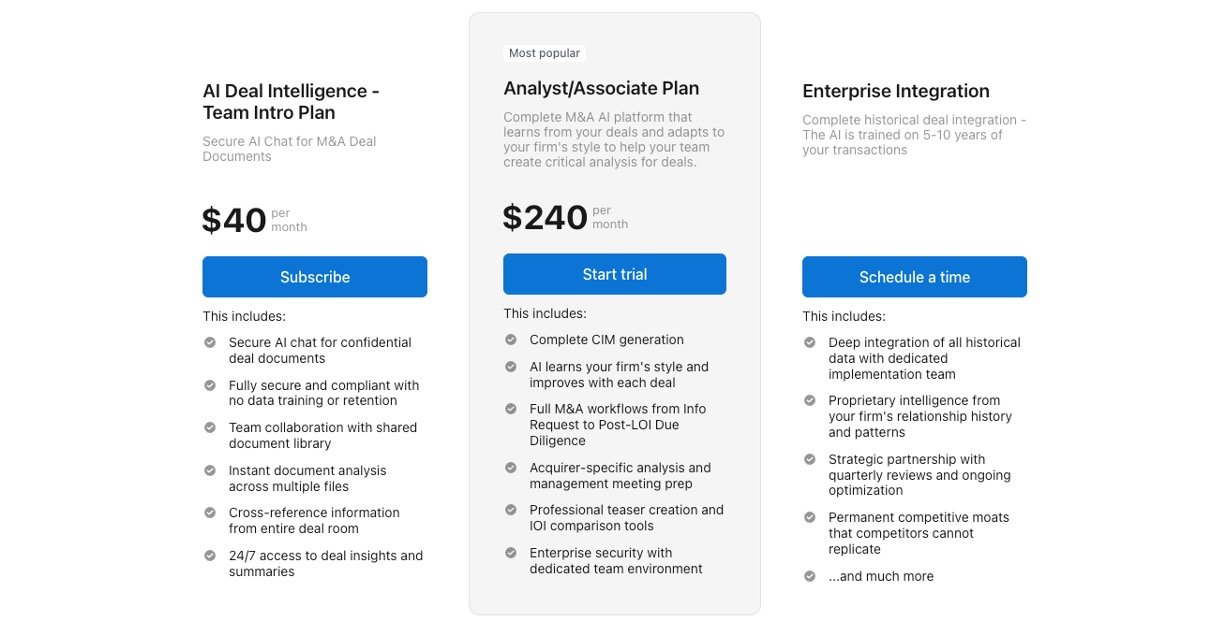Screen dimensions: 1226x622
Task: Click the Analyst/Associate Plan heading
Action: (601, 88)
